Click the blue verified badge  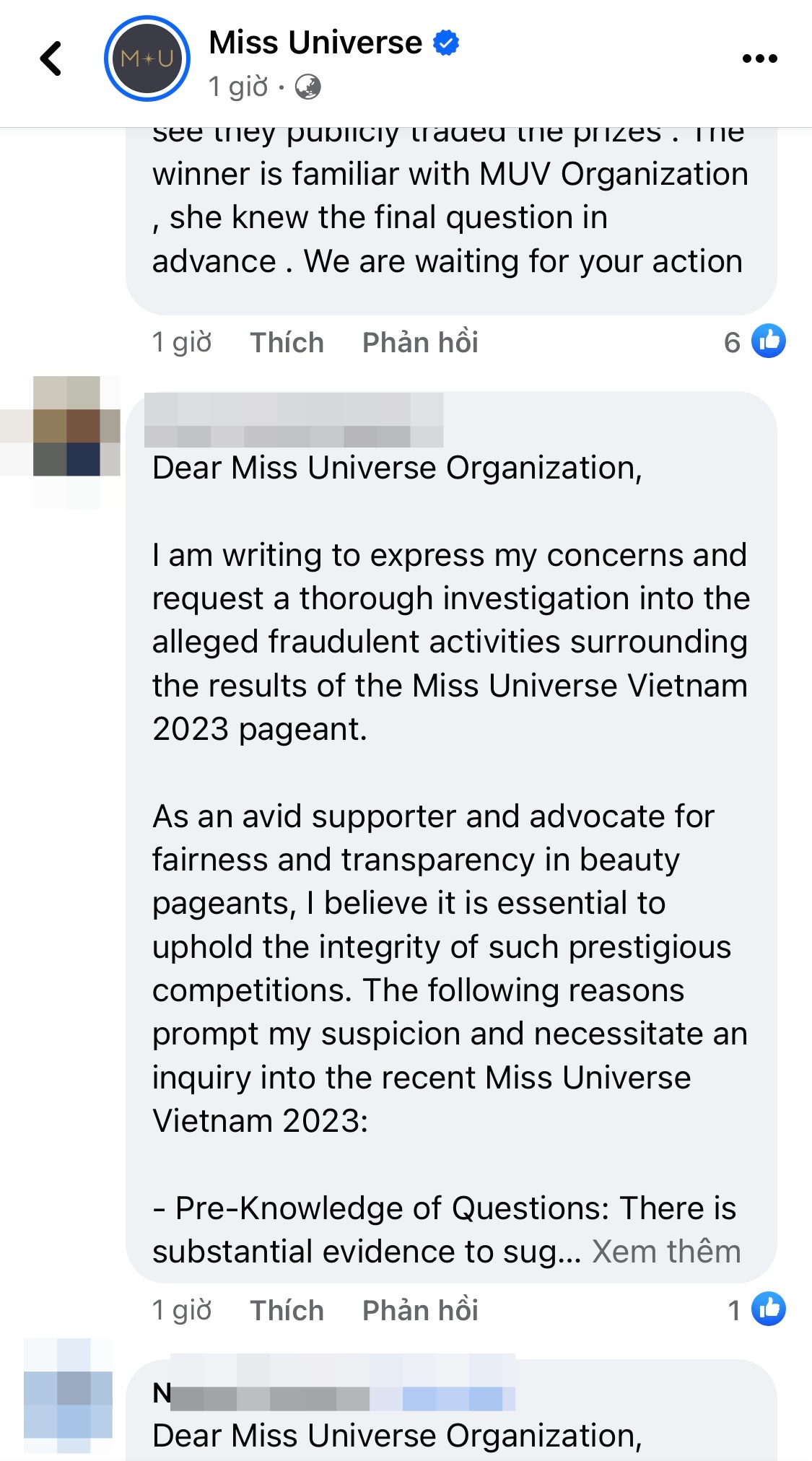446,43
